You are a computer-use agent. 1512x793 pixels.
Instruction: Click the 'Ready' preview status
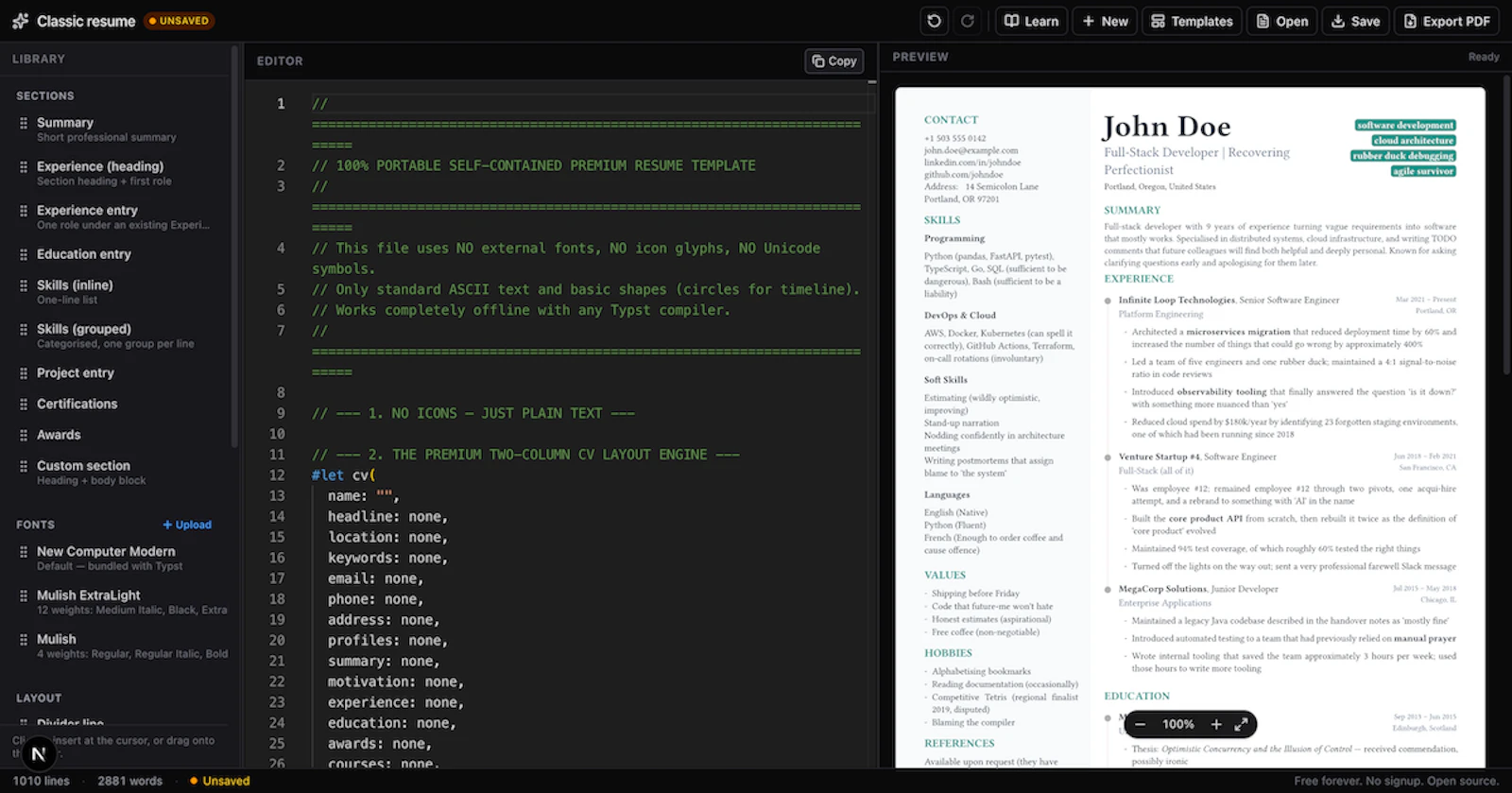point(1484,58)
